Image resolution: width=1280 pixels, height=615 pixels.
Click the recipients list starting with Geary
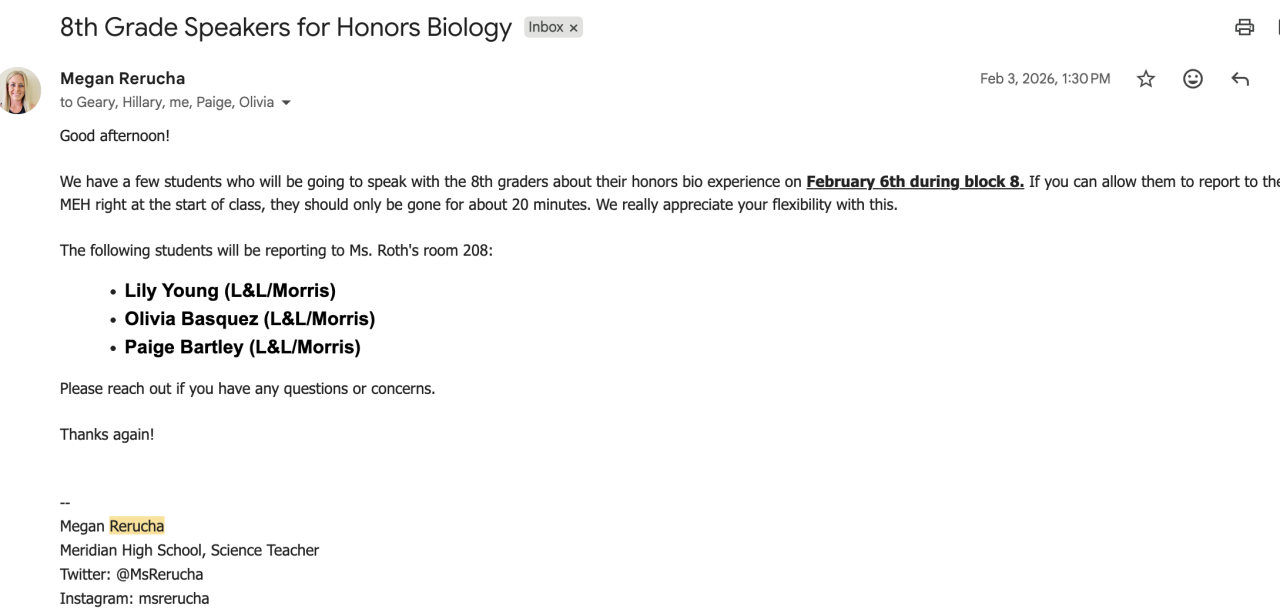pyautogui.click(x=167, y=102)
